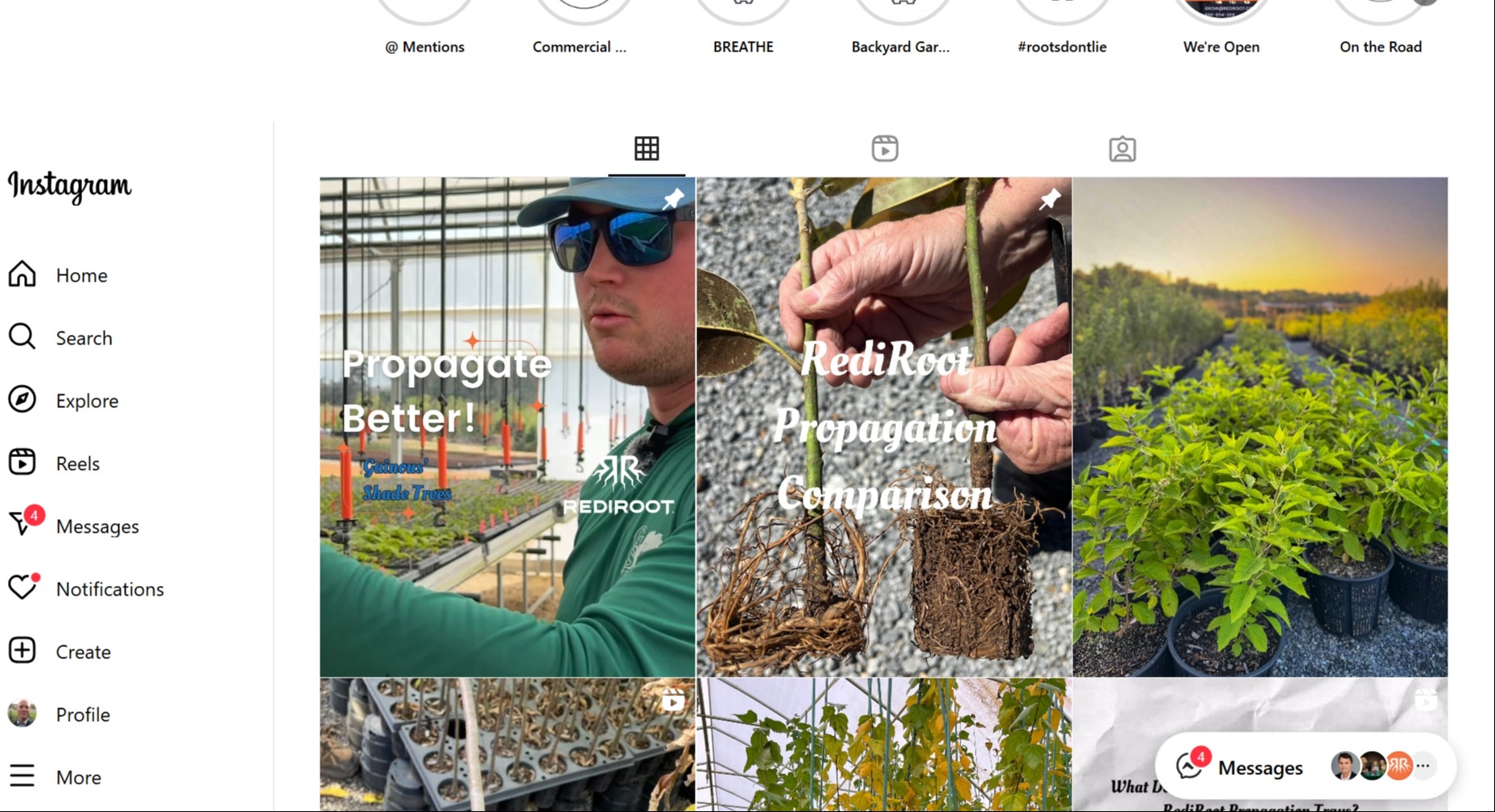Switch to the Reels tab
This screenshot has height=812, width=1495.
click(x=885, y=149)
